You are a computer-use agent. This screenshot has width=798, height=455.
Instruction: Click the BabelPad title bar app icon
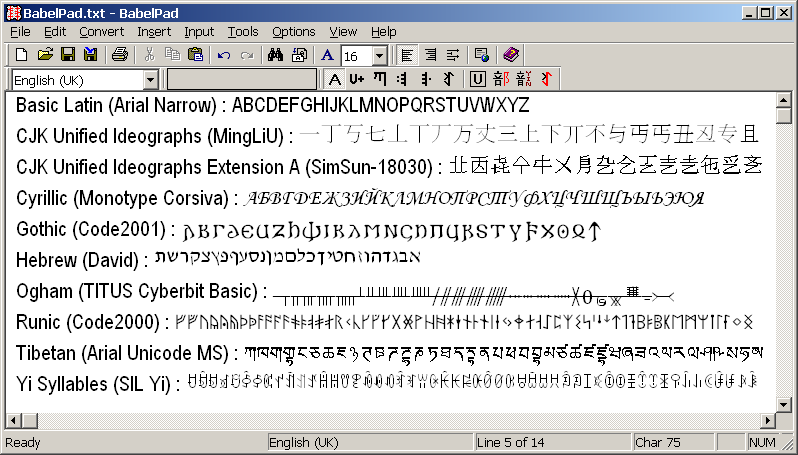pyautogui.click(x=14, y=13)
